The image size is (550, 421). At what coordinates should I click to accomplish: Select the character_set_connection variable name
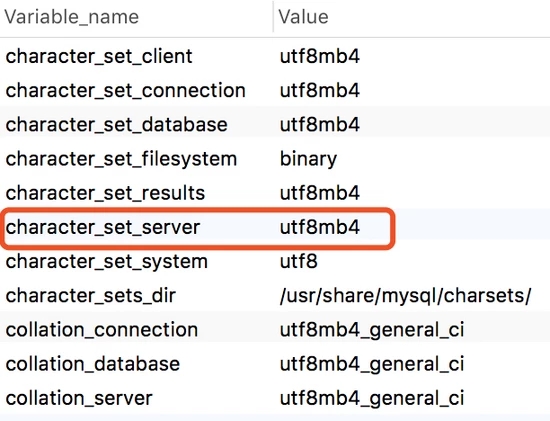coord(126,90)
